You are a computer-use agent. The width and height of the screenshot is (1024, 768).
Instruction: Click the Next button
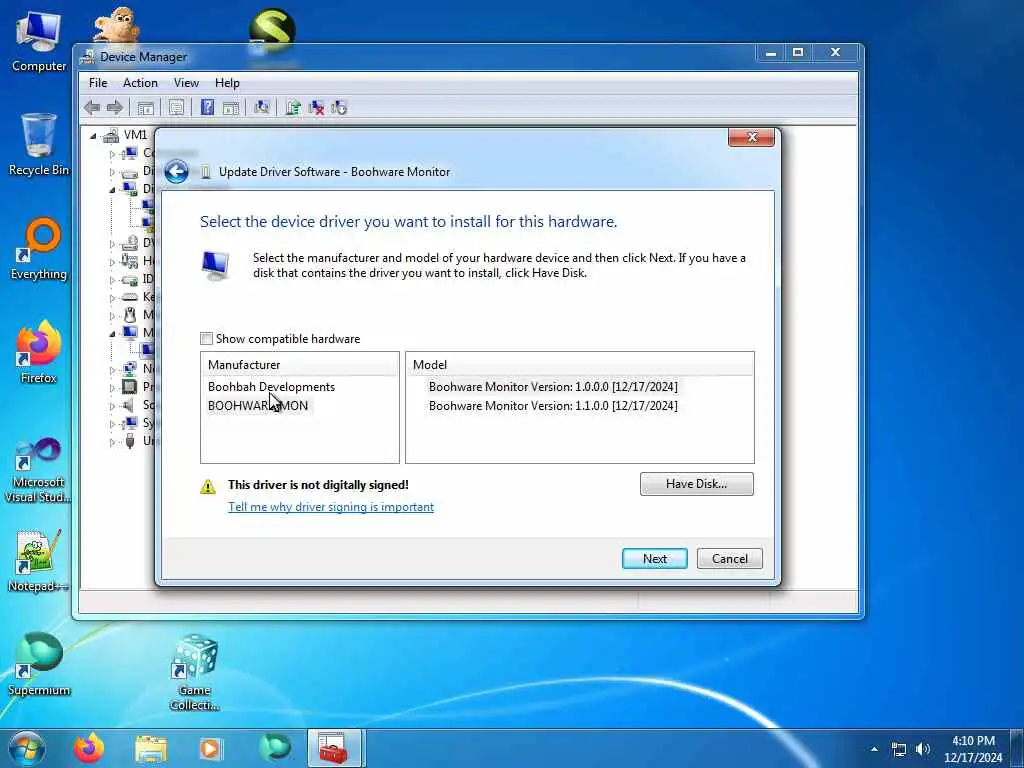click(654, 559)
